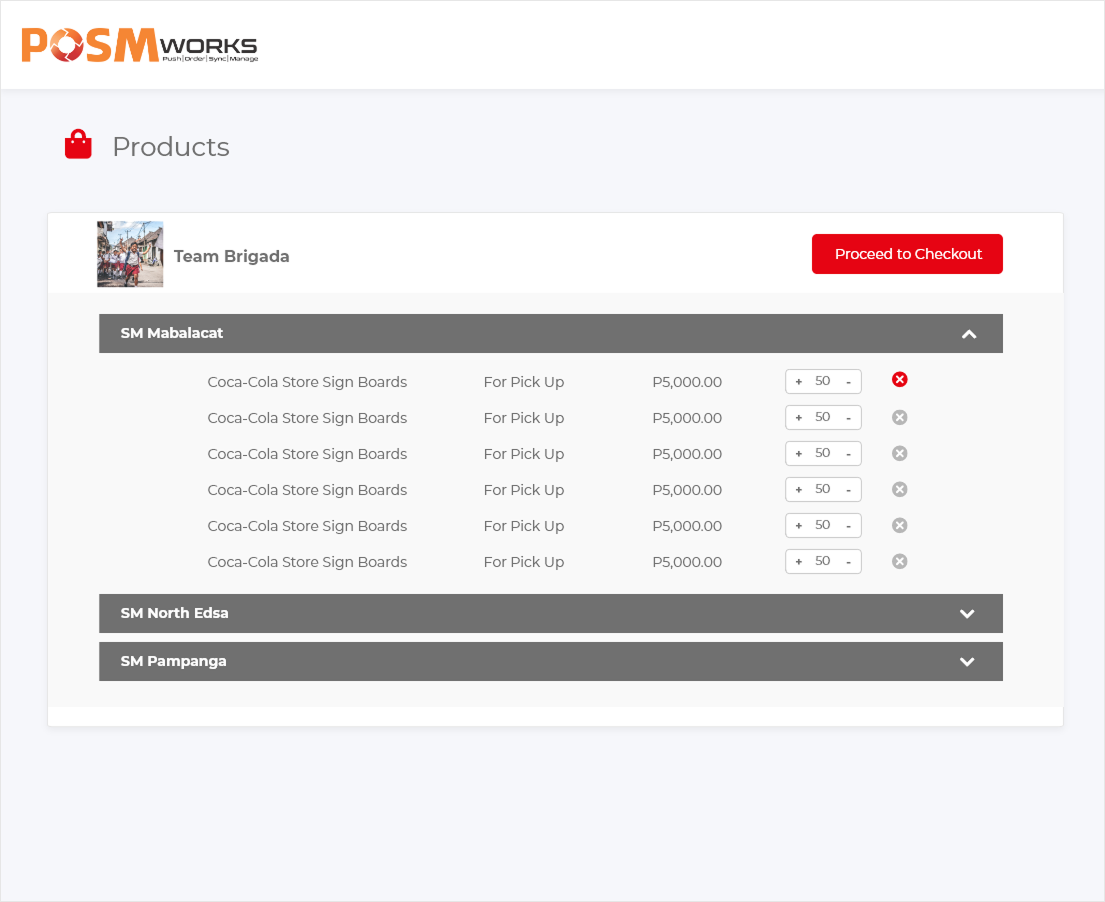Click minus in the second product row
Viewport: 1105px width, 902px height.
pyautogui.click(x=848, y=418)
